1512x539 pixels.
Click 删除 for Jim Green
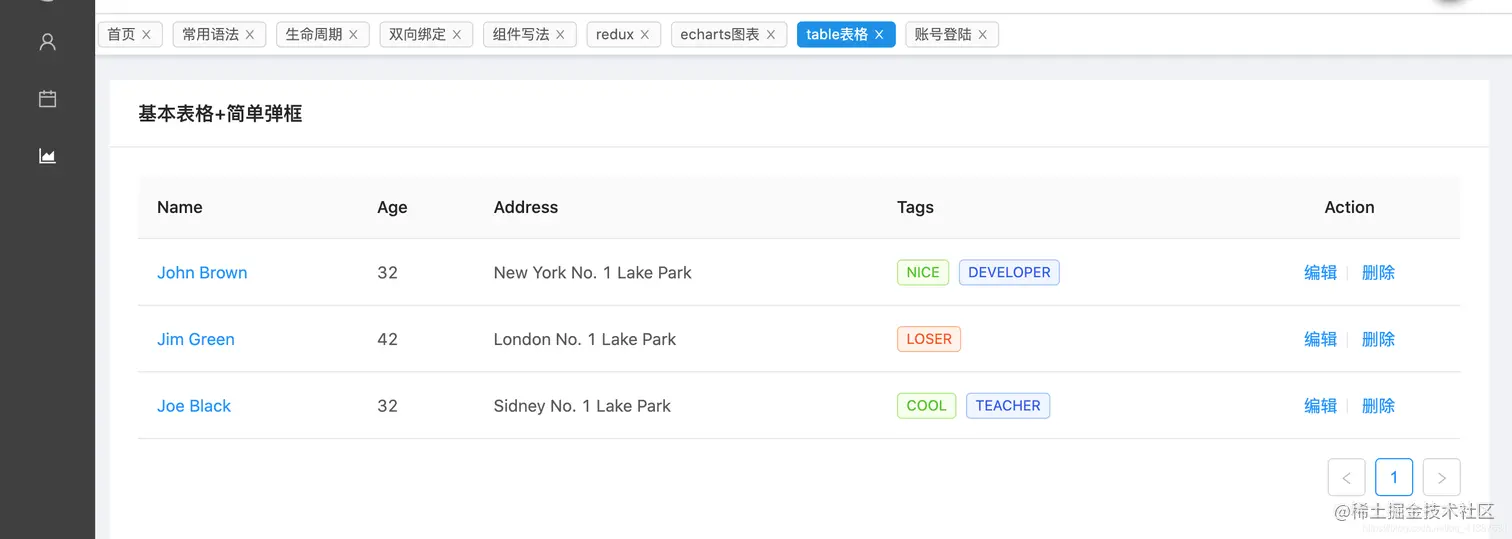coord(1378,339)
